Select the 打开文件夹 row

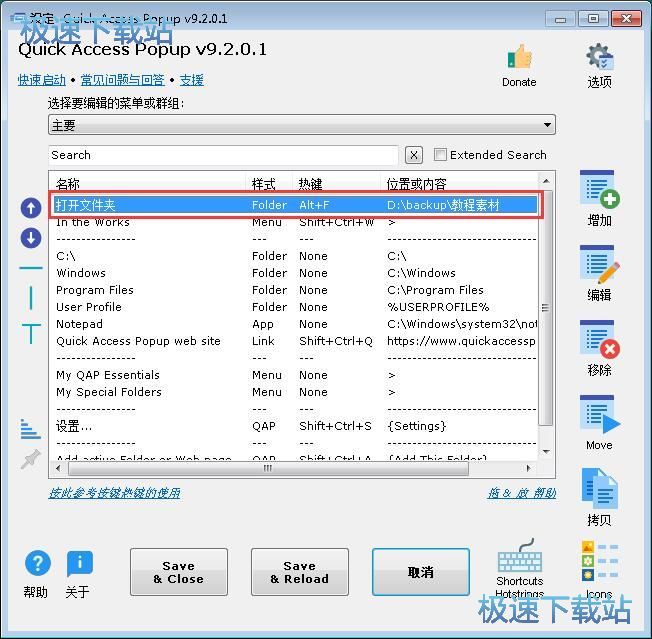coord(295,205)
